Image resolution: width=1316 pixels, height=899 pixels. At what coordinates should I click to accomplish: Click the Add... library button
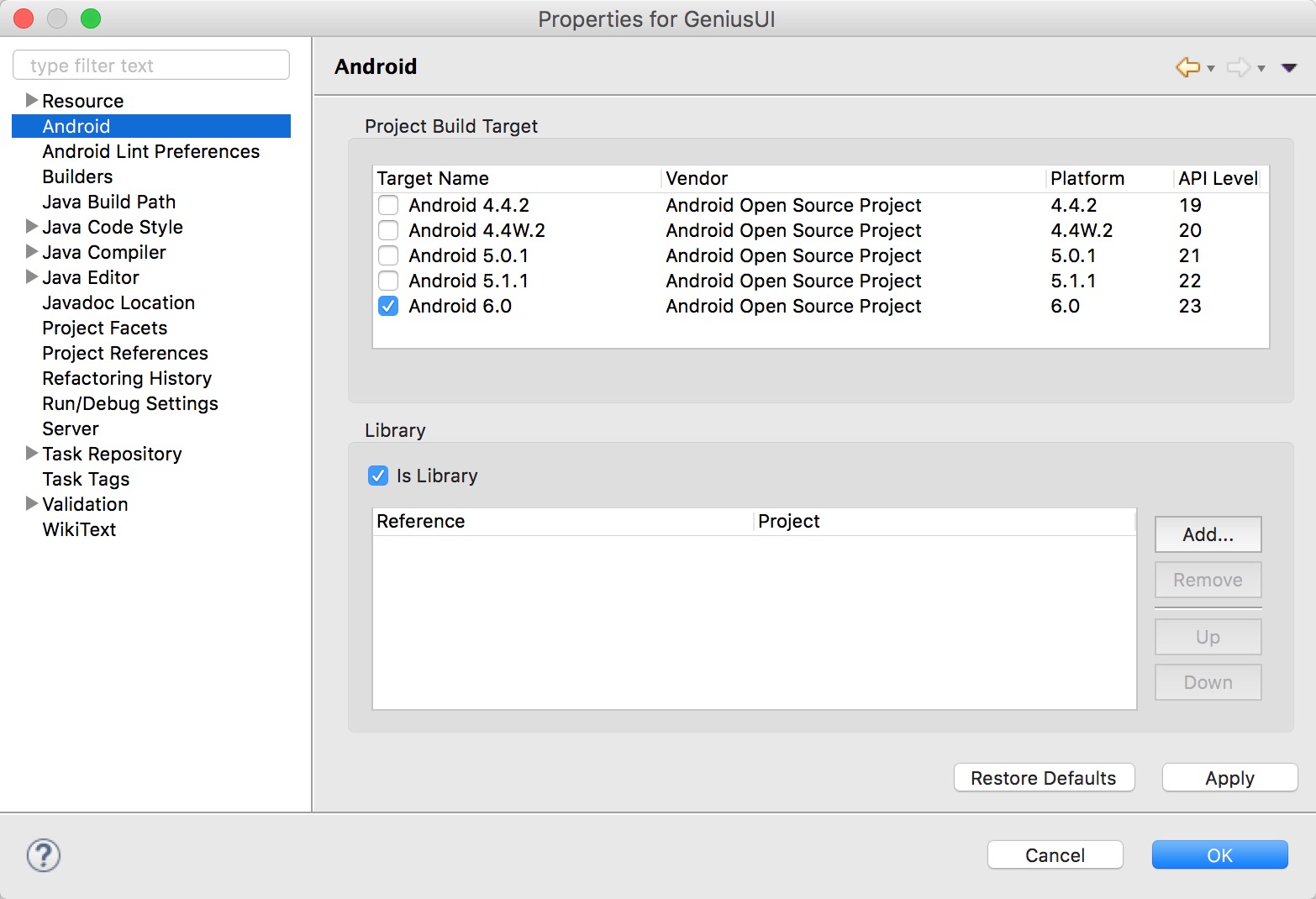1208,534
